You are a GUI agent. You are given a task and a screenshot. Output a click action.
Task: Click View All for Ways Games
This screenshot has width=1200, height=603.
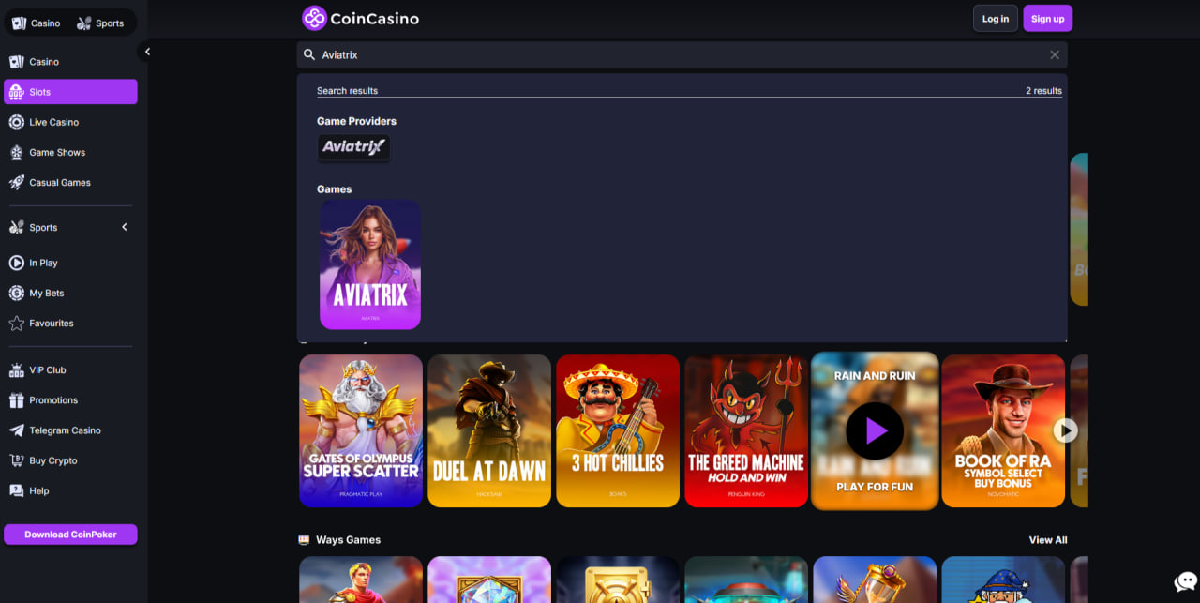click(1048, 540)
